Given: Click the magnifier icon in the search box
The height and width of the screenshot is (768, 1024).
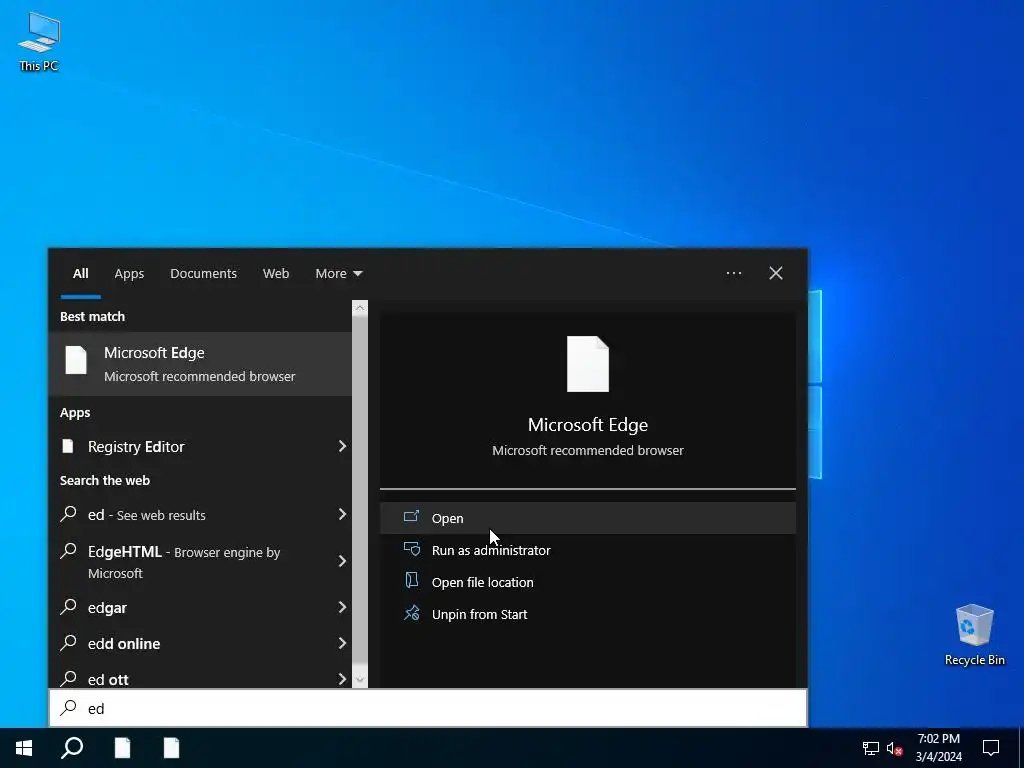Looking at the screenshot, I should pos(68,708).
